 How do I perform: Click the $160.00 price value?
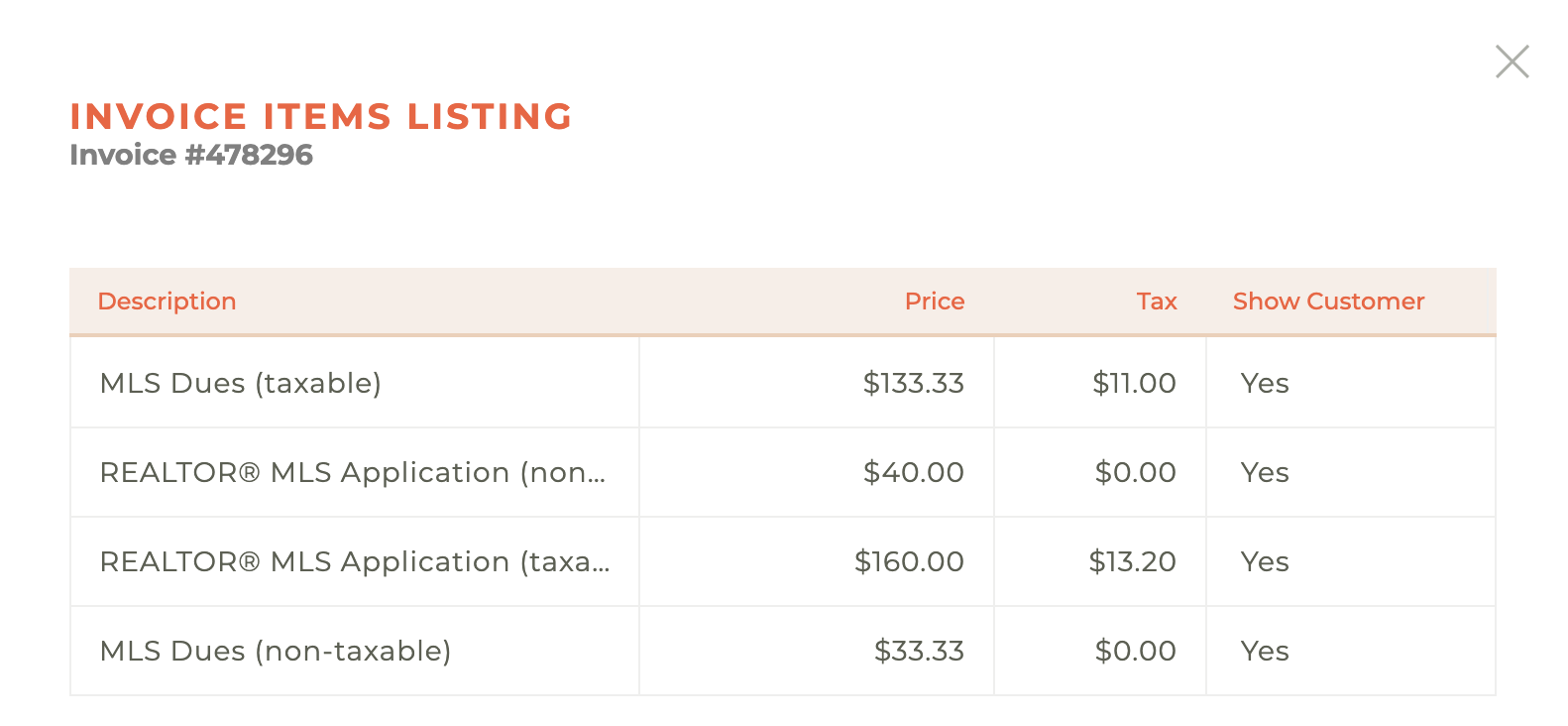(910, 561)
